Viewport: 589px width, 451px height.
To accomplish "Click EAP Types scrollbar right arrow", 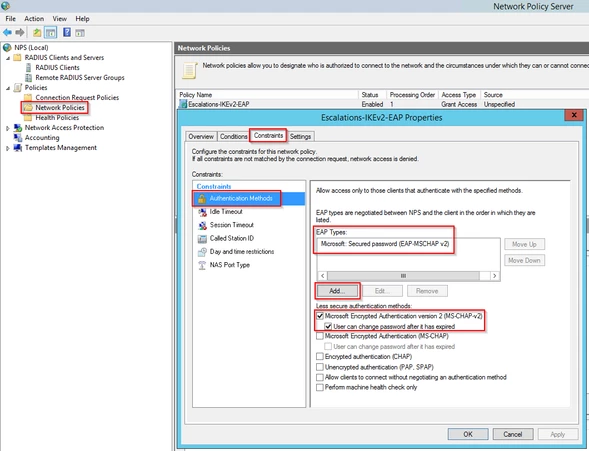I will point(494,276).
